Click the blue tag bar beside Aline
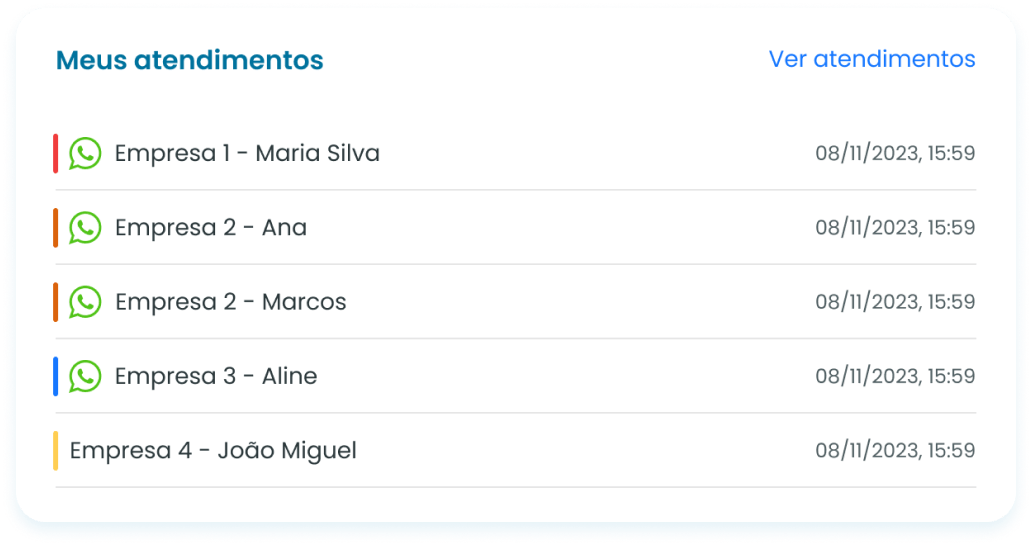Viewport: 1032px width, 546px height. point(56,376)
